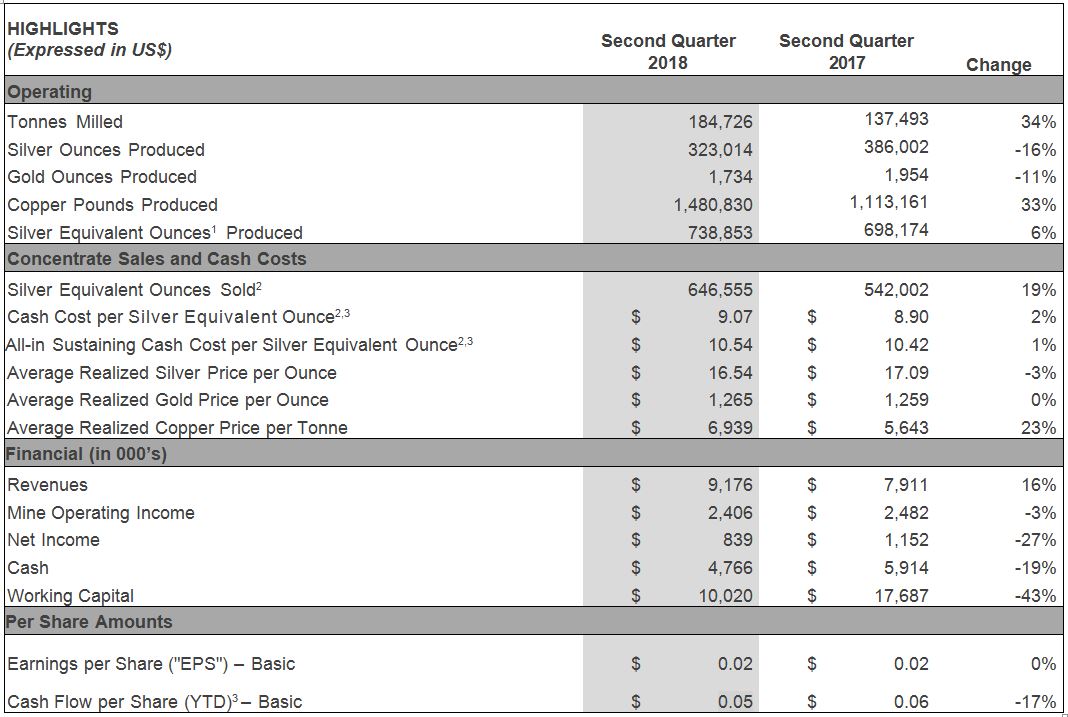Select Cash Flow per Share 2018 value 0.05
1068x717 pixels.
[735, 702]
